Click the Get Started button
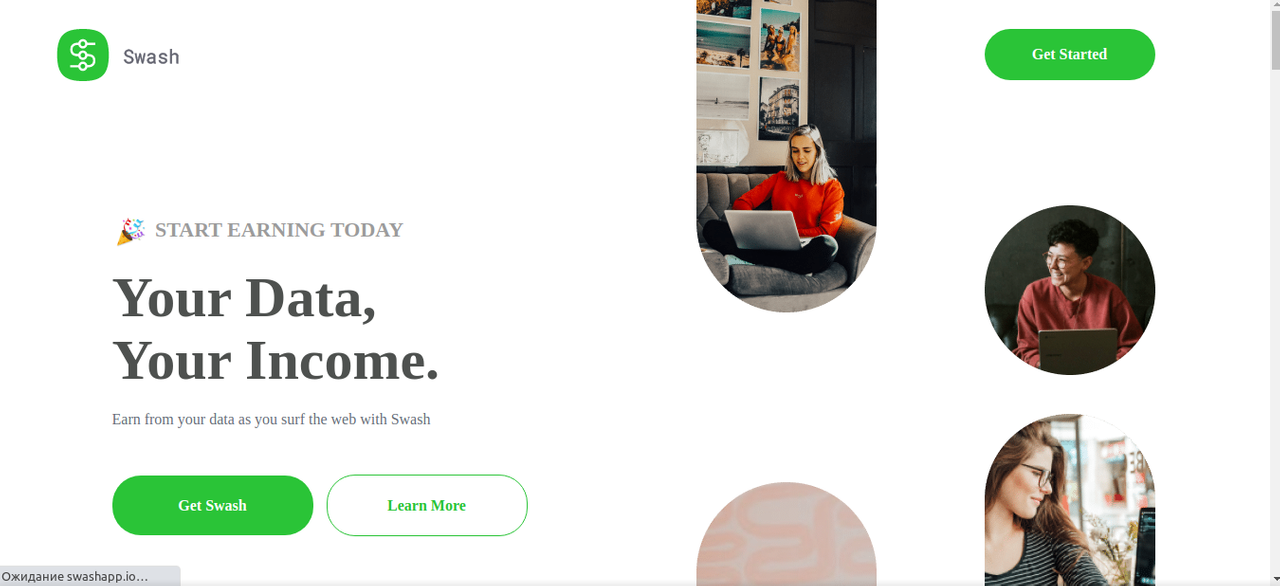1280x586 pixels. click(x=1069, y=54)
